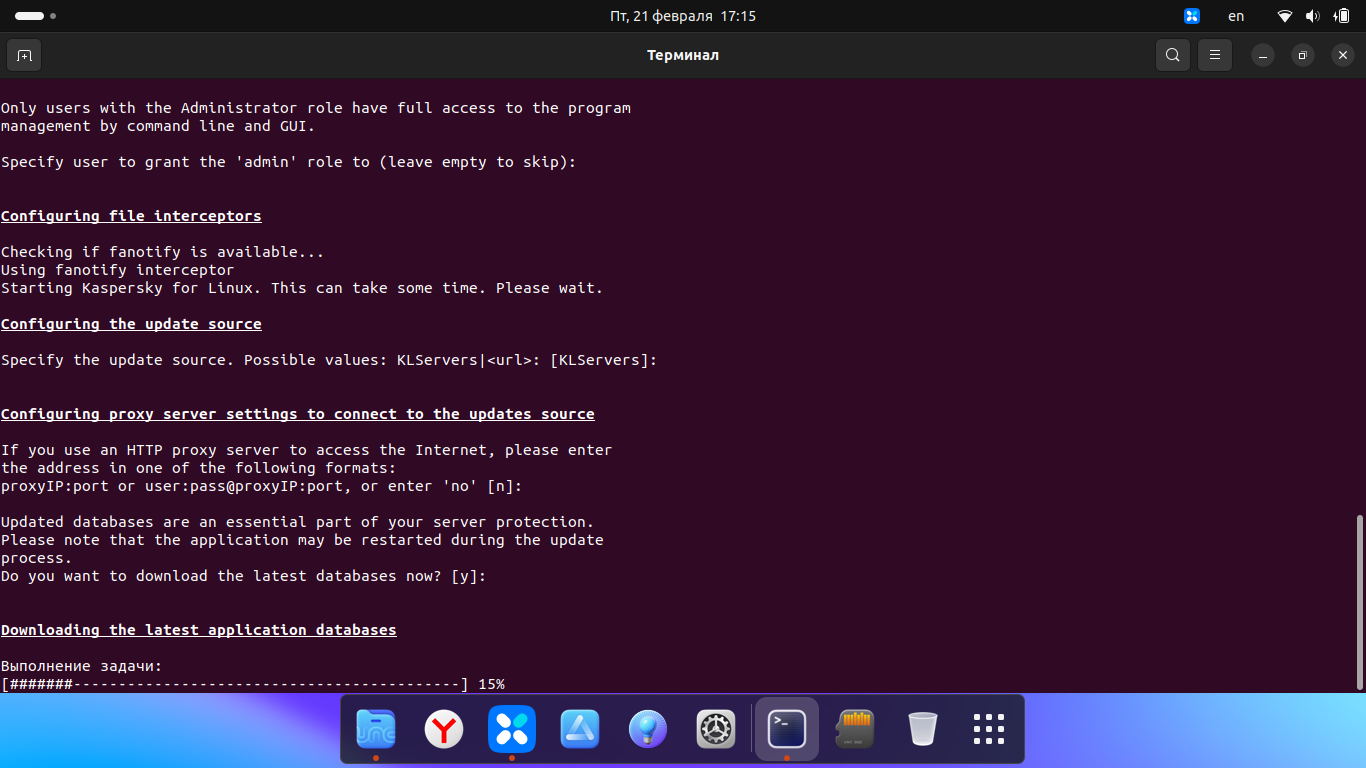This screenshot has width=1366, height=768.
Task: Click the 'management by command line and GUI' line
Action: [x=158, y=126]
